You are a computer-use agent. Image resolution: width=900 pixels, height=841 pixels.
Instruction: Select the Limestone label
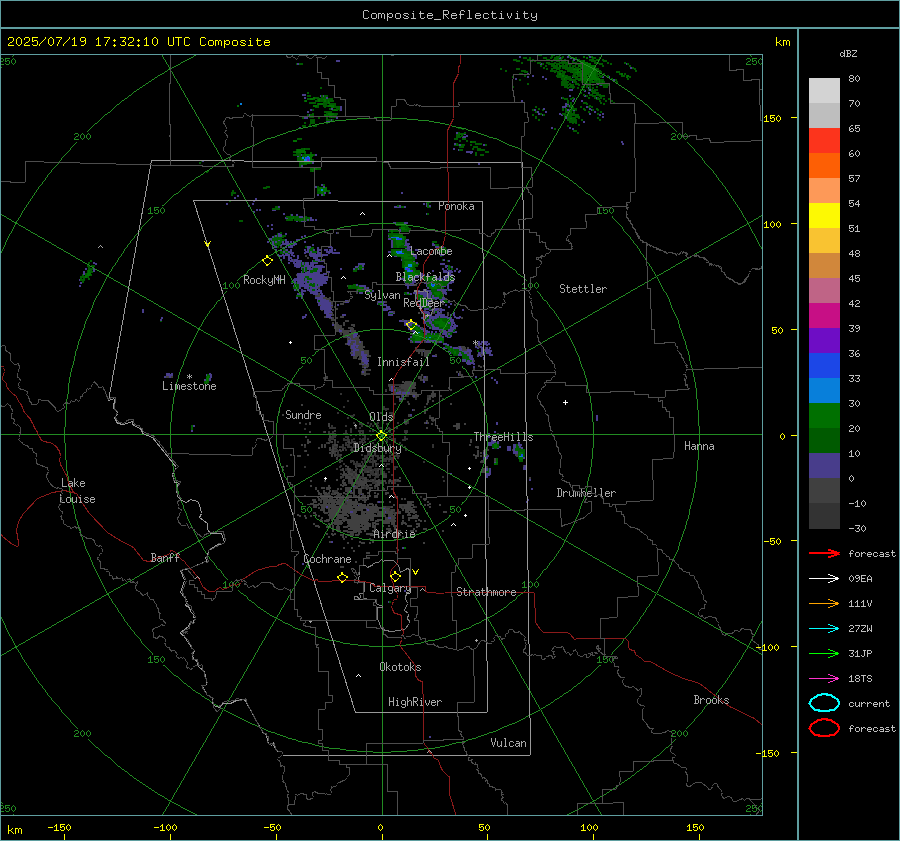(189, 386)
